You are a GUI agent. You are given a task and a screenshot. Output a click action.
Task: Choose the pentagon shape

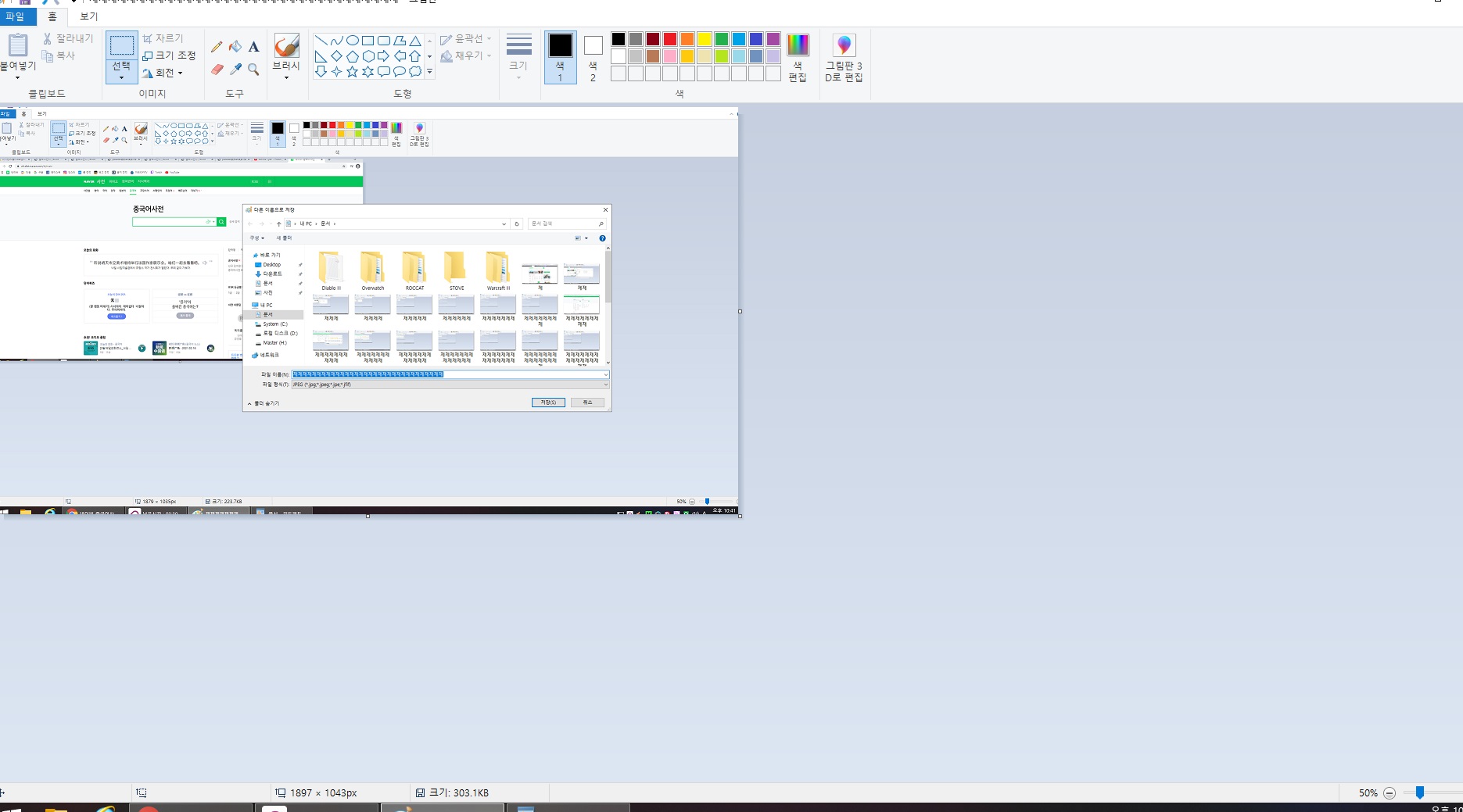click(352, 56)
